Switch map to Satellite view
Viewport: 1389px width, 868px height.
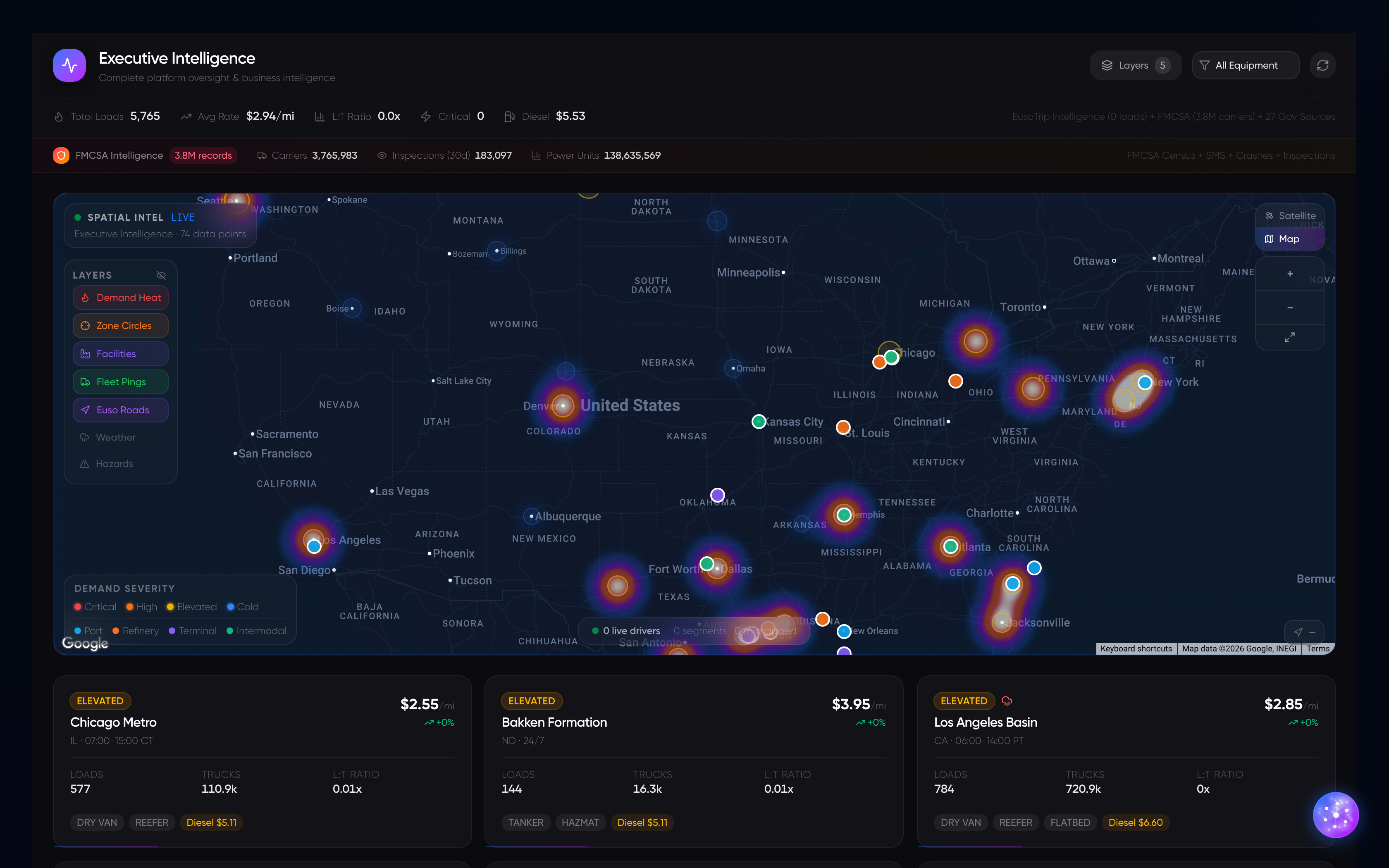[x=1290, y=216]
